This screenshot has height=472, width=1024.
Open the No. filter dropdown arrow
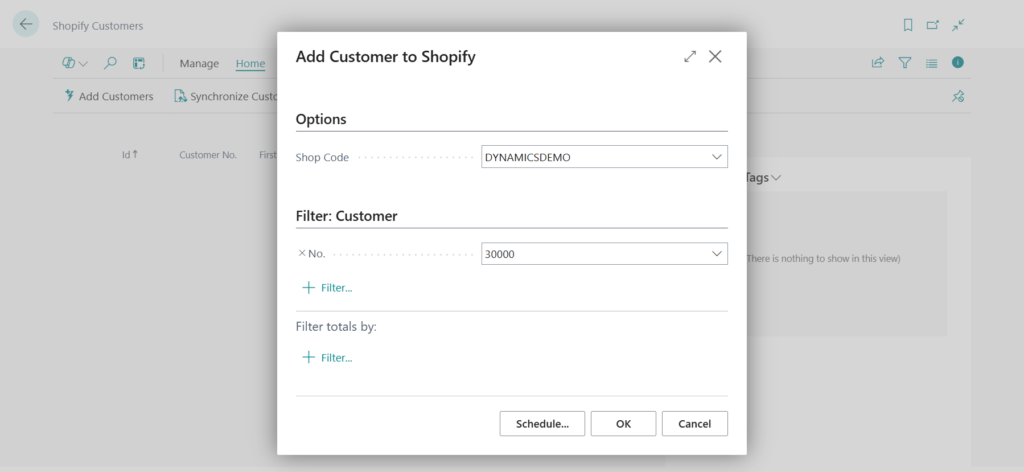(716, 254)
